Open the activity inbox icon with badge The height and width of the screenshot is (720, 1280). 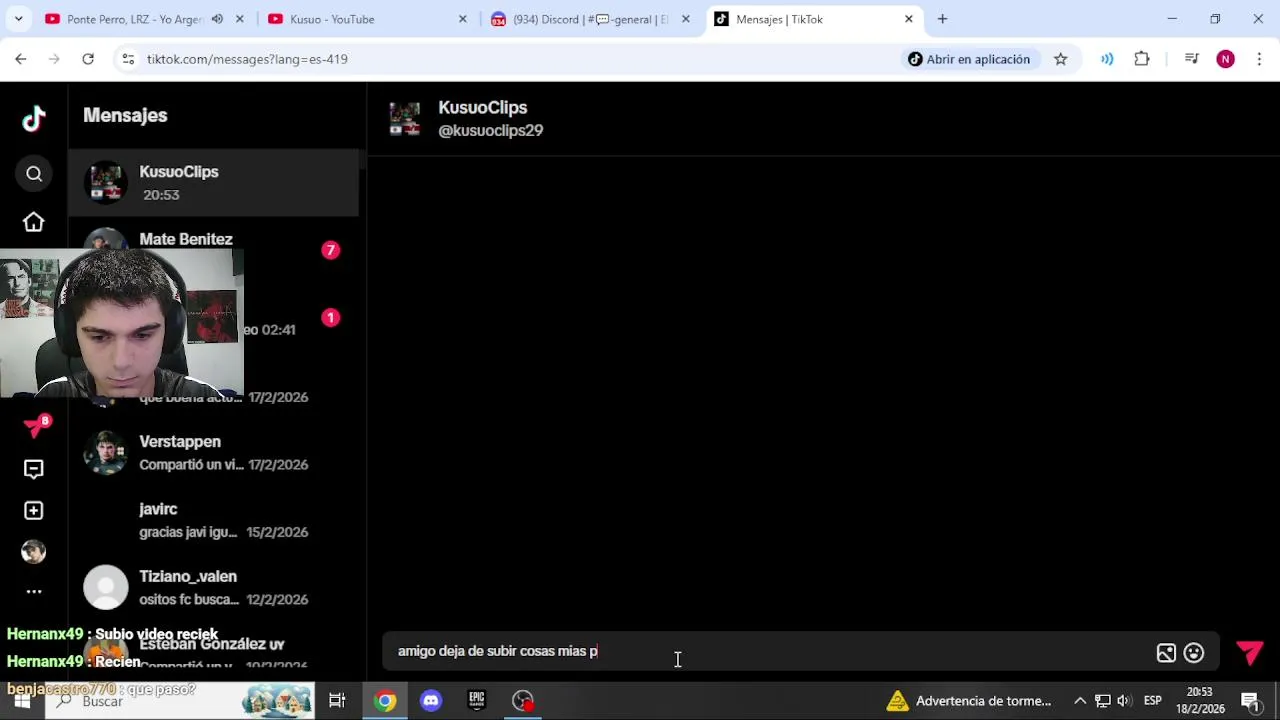(x=36, y=426)
